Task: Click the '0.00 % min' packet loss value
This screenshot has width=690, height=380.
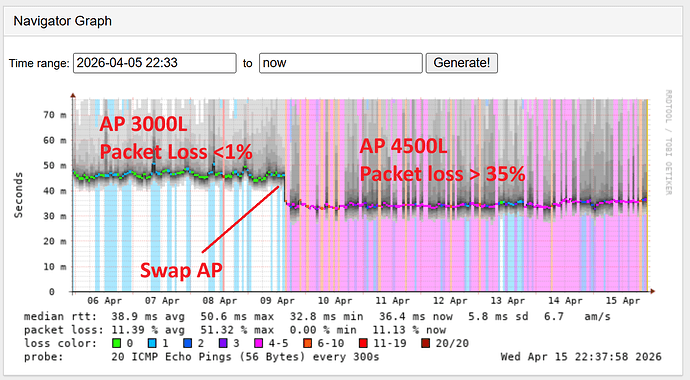Action: click(327, 330)
